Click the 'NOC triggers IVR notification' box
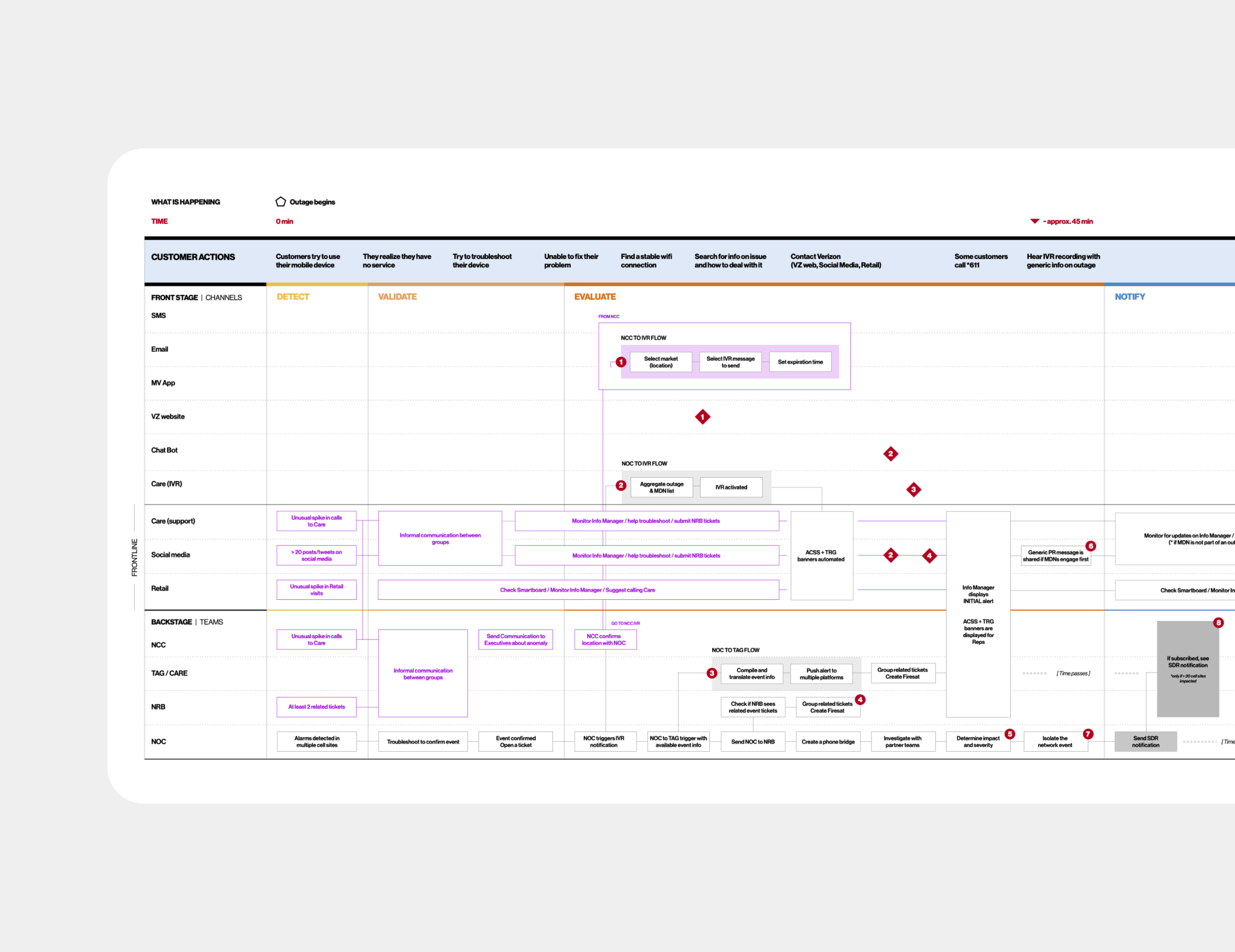The height and width of the screenshot is (952, 1235). 606,741
